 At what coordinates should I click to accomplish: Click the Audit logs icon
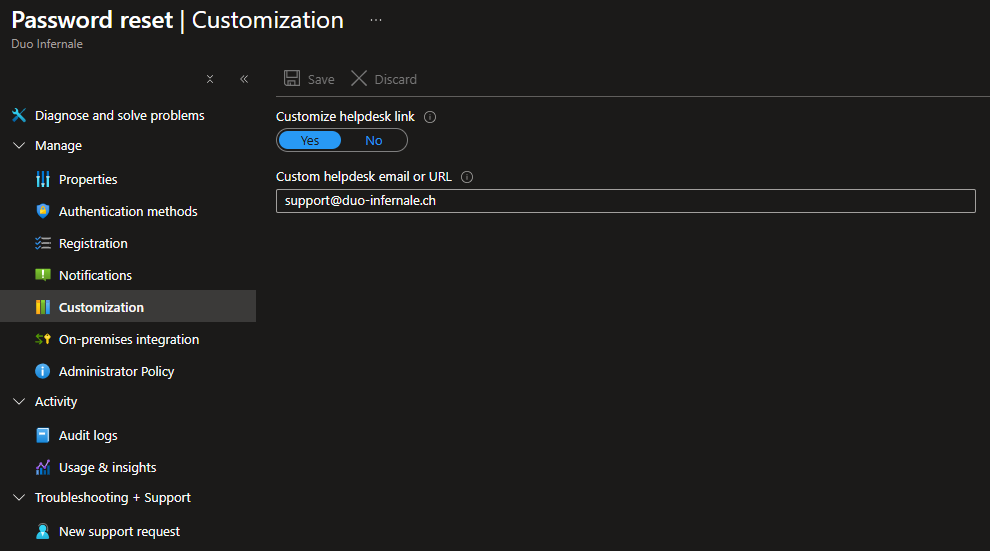tap(42, 436)
